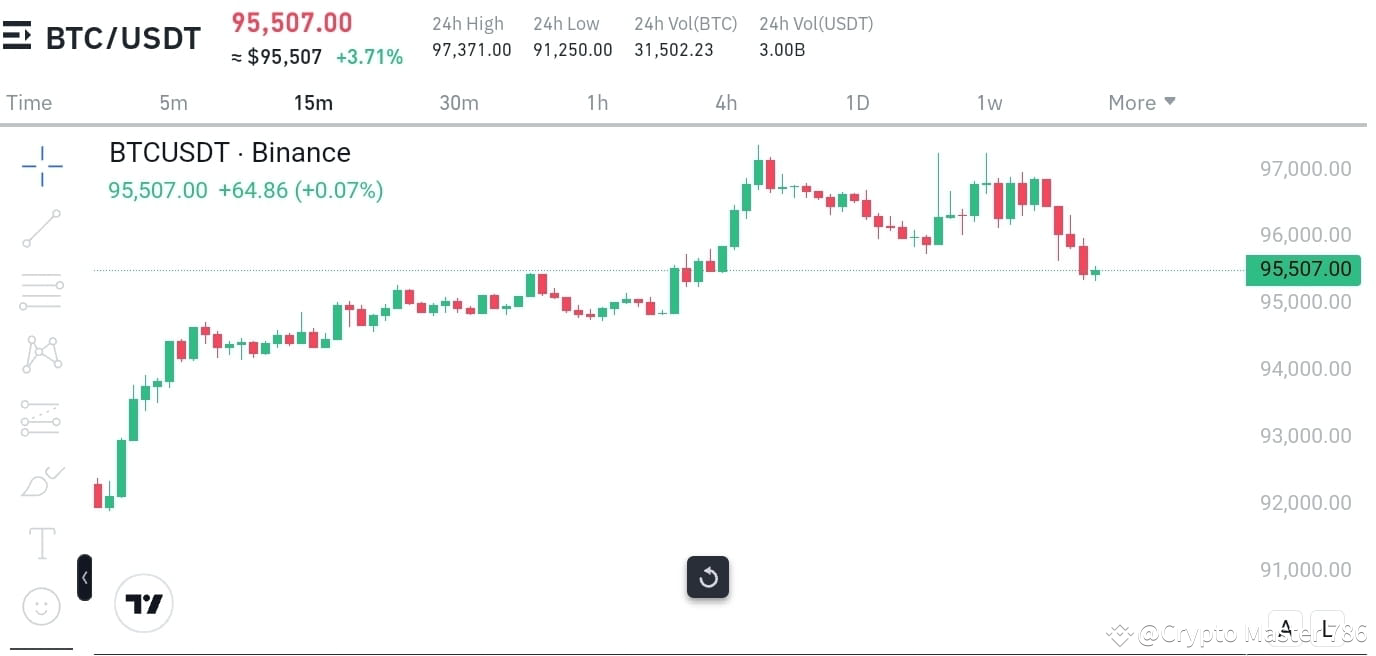This screenshot has height=656, width=1376.
Task: Open the More timeframes dropdown
Action: click(x=1141, y=102)
